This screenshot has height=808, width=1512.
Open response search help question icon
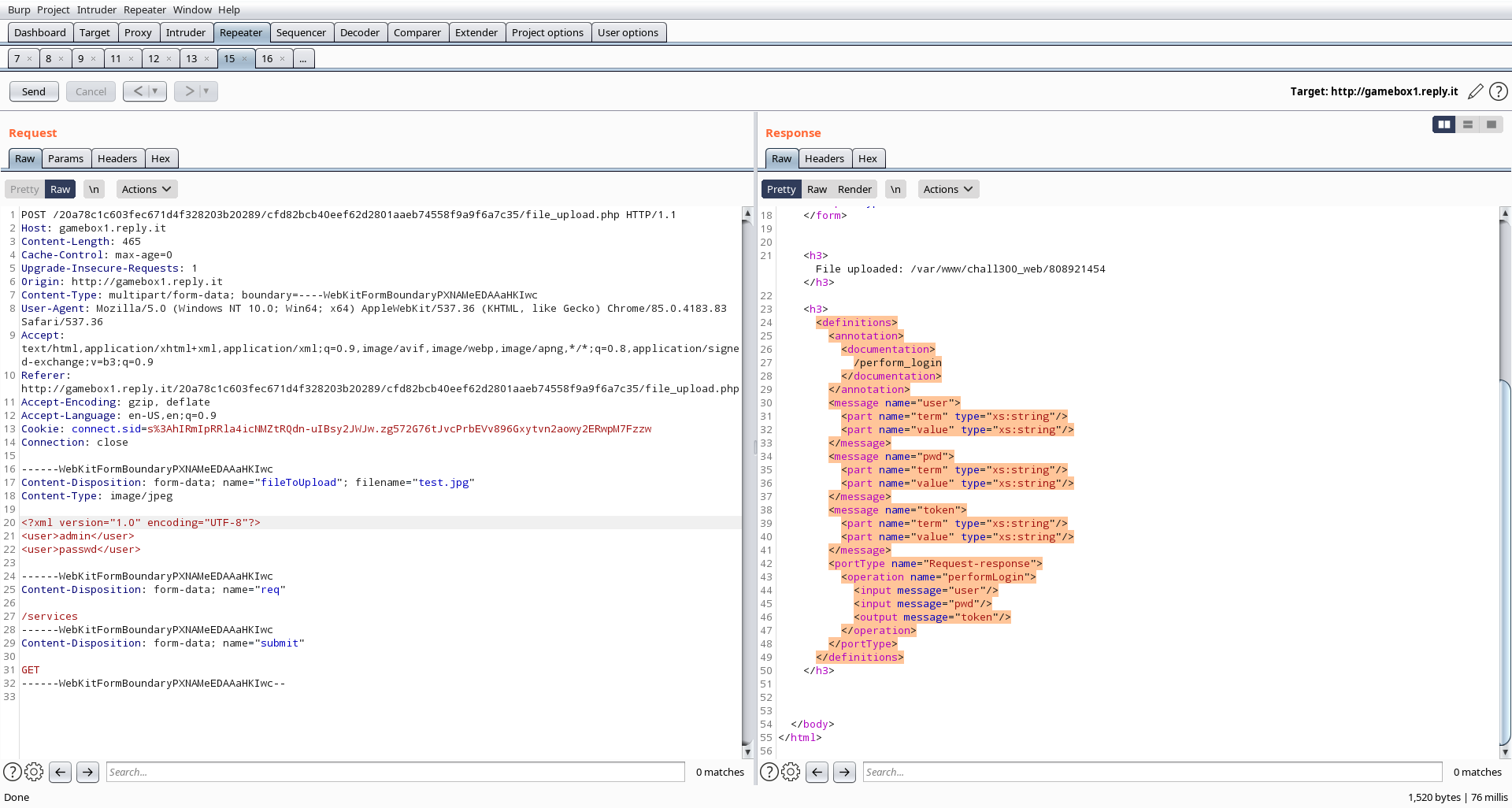(769, 772)
